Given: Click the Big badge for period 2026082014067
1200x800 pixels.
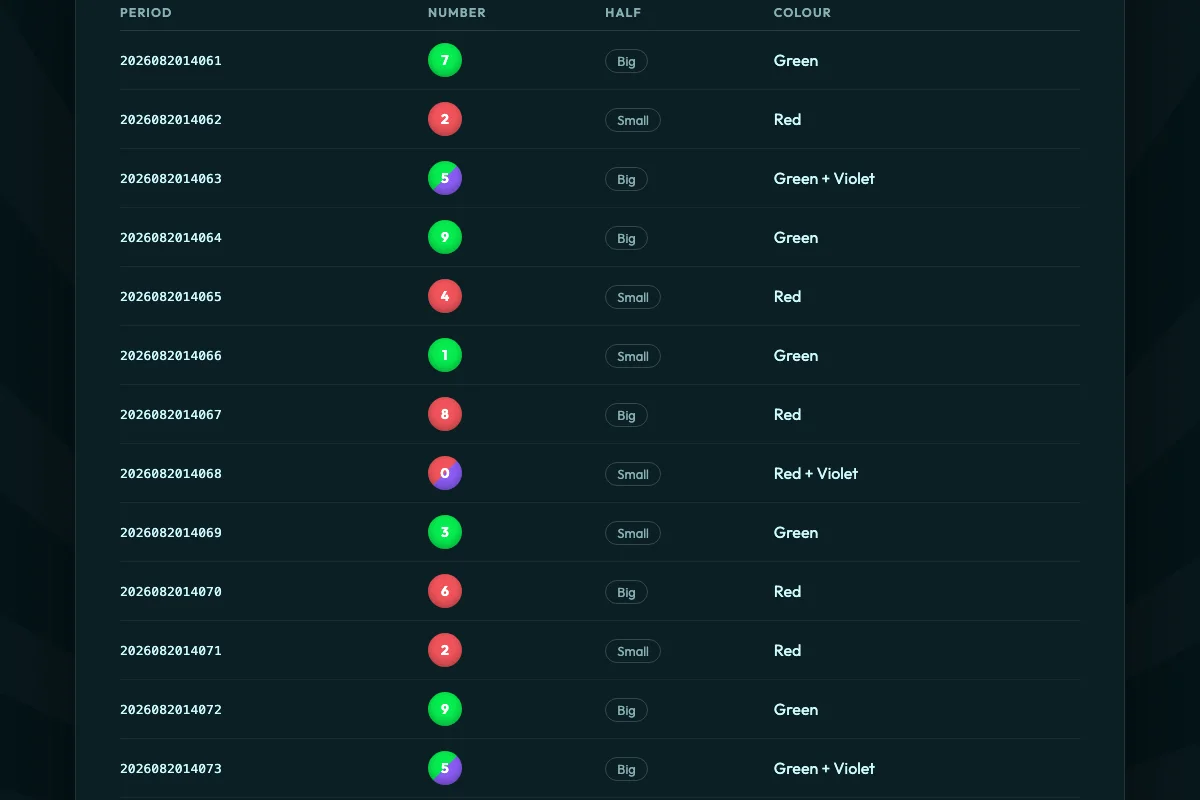Looking at the screenshot, I should point(626,416).
